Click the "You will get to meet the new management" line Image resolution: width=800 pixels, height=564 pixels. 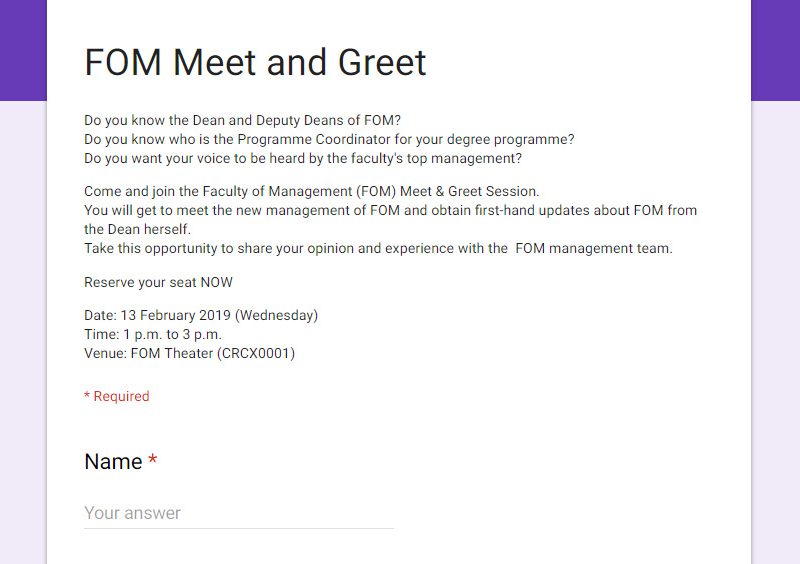coord(390,210)
